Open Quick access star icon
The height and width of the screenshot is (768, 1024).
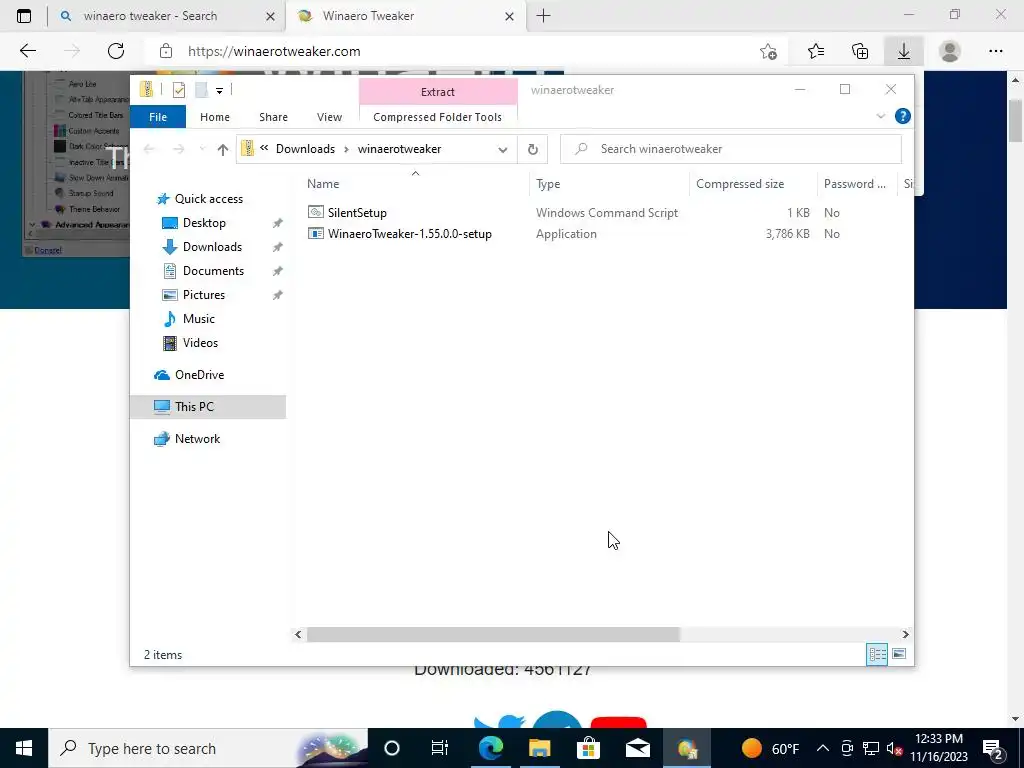tap(163, 199)
